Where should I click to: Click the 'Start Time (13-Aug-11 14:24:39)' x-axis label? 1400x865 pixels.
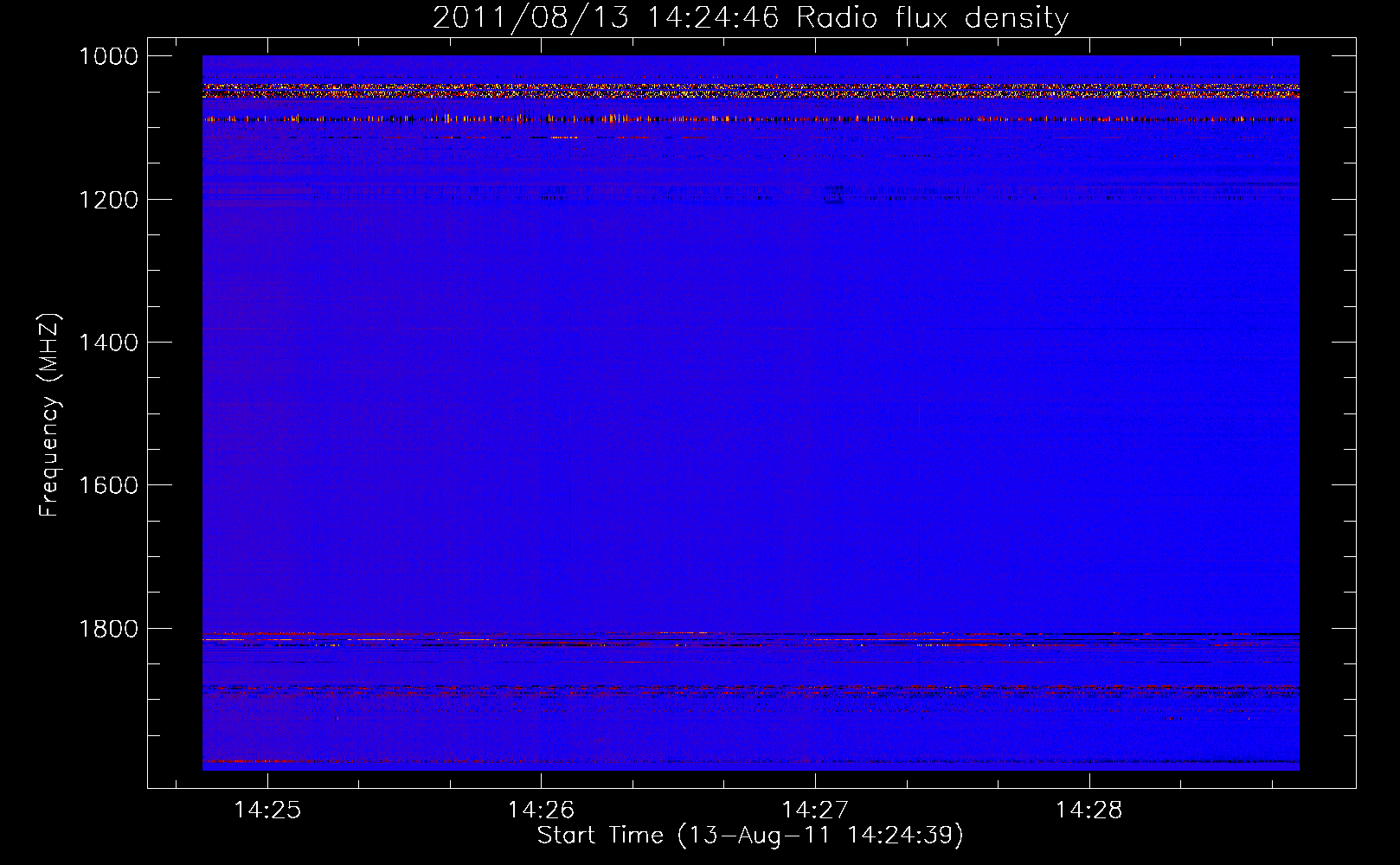[x=750, y=836]
